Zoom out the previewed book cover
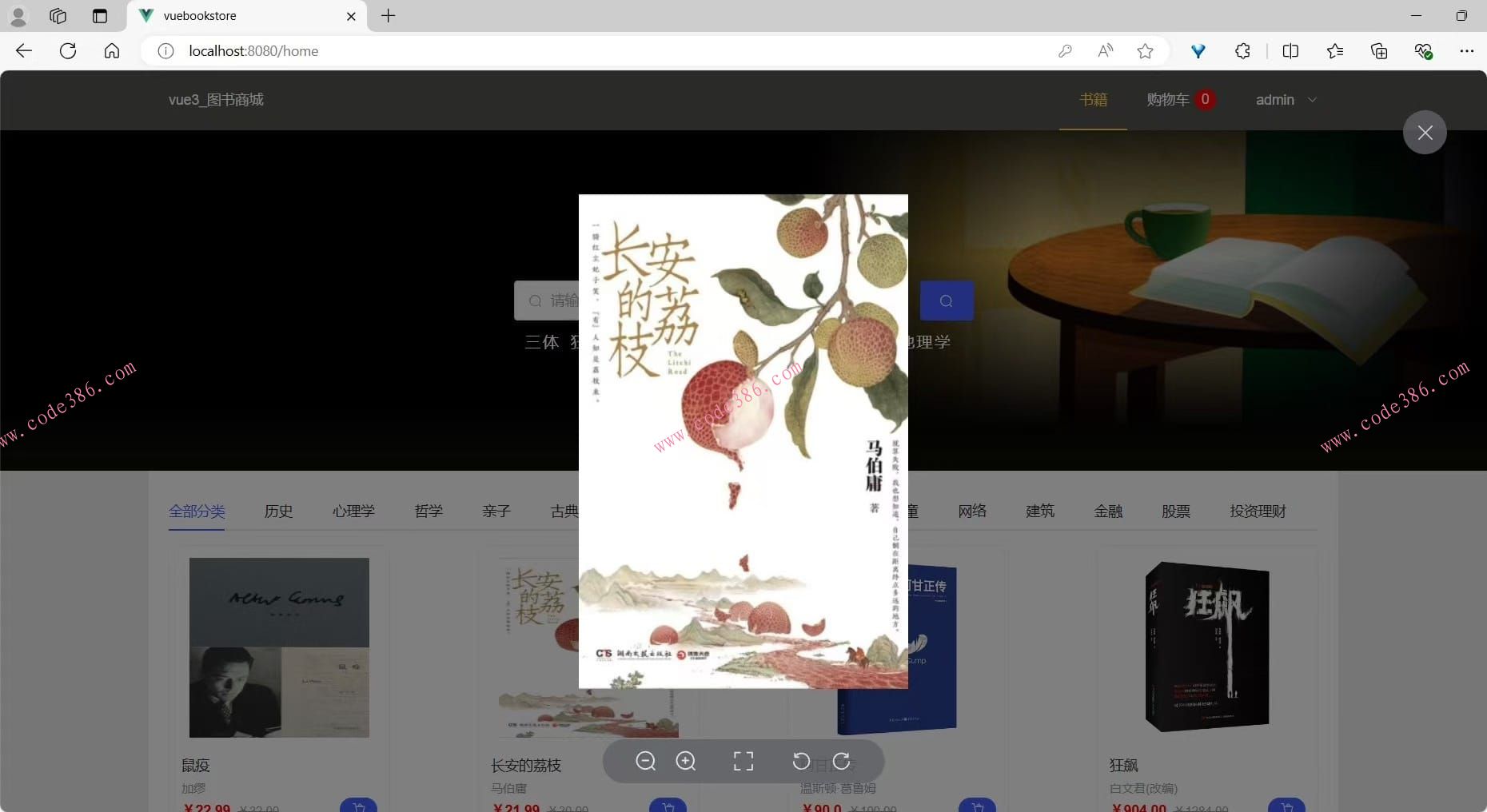Screen dimensions: 1487x812 click(646, 761)
